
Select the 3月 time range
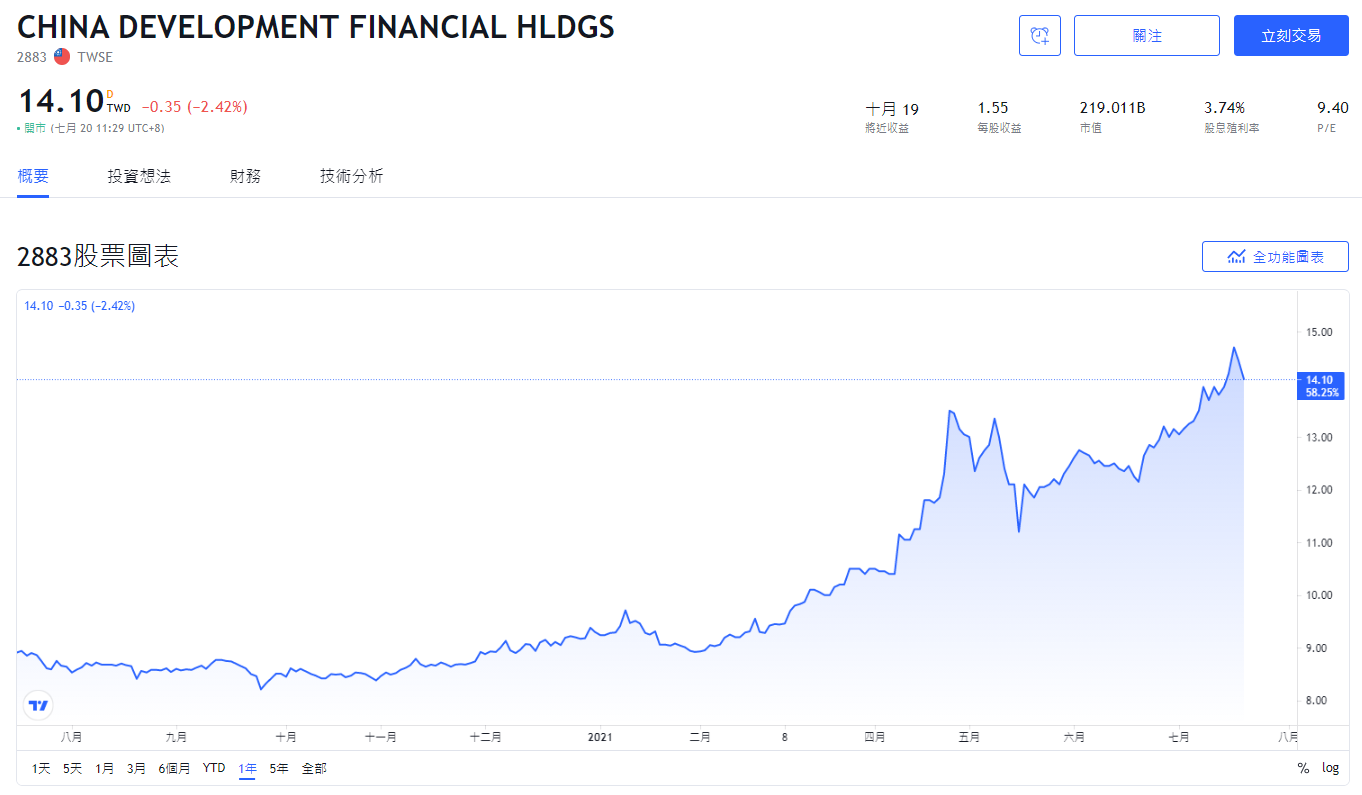pos(137,768)
